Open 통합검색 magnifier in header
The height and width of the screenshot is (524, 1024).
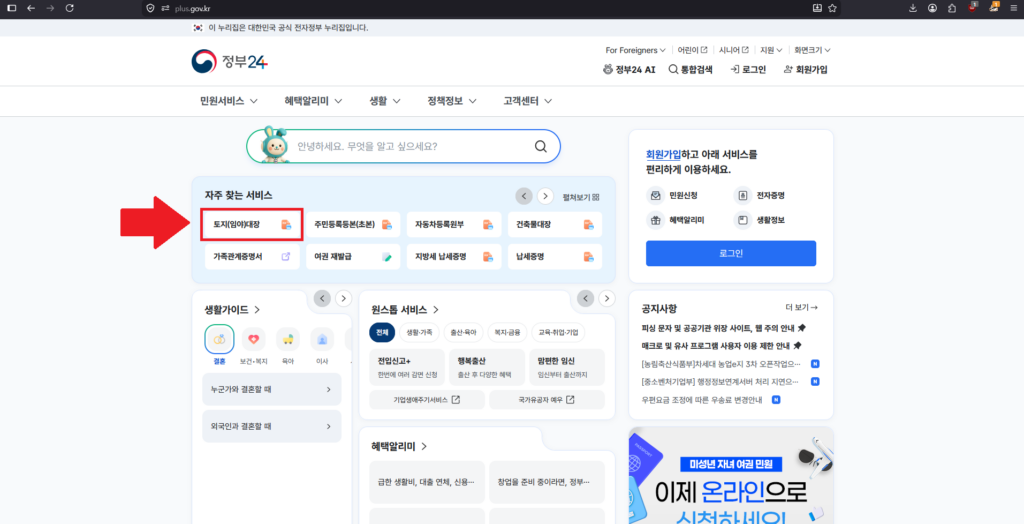coord(673,69)
